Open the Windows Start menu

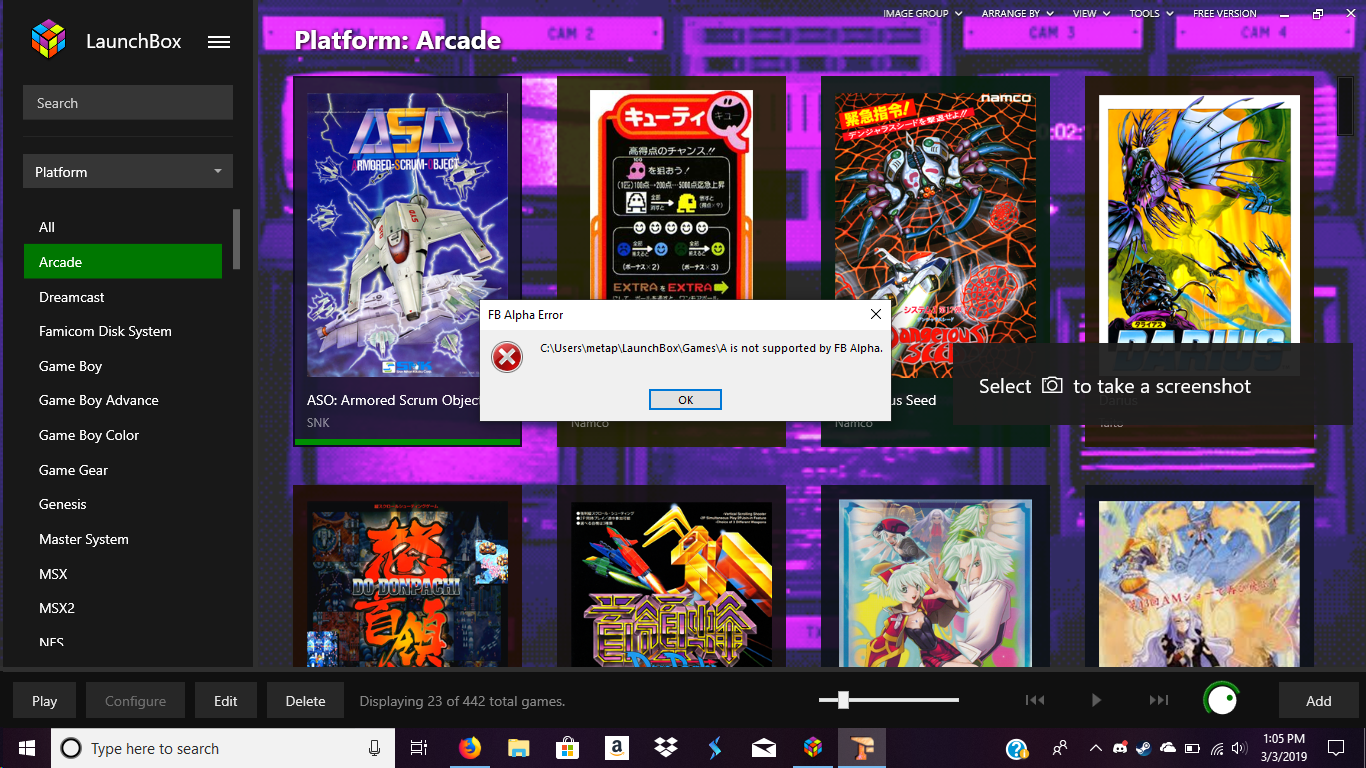25,748
